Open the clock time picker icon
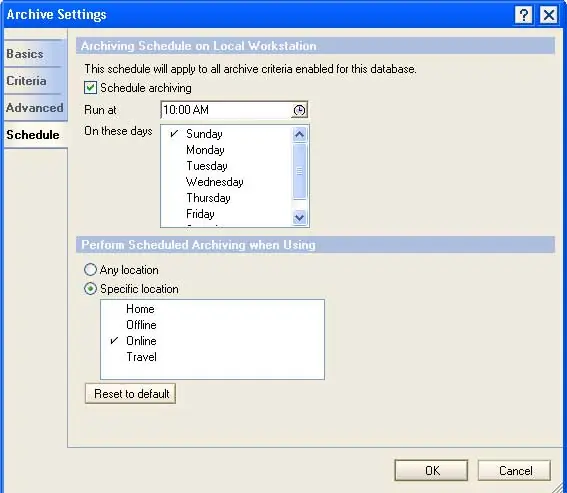 [299, 110]
